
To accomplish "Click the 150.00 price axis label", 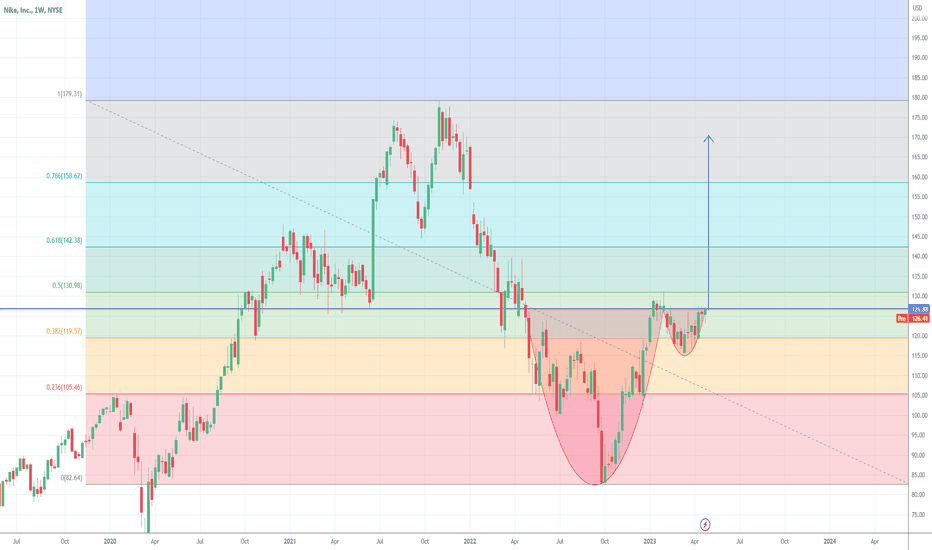I will [x=919, y=217].
